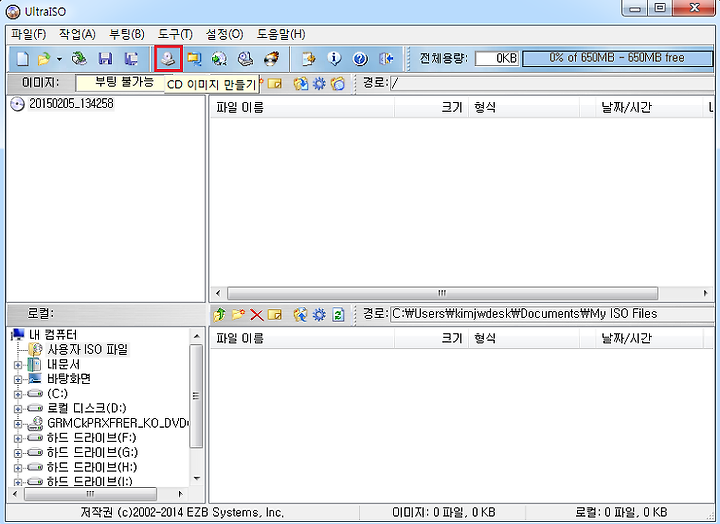Open image properties with the info (i) icon
Viewport: 720px width, 524px height.
(x=334, y=58)
